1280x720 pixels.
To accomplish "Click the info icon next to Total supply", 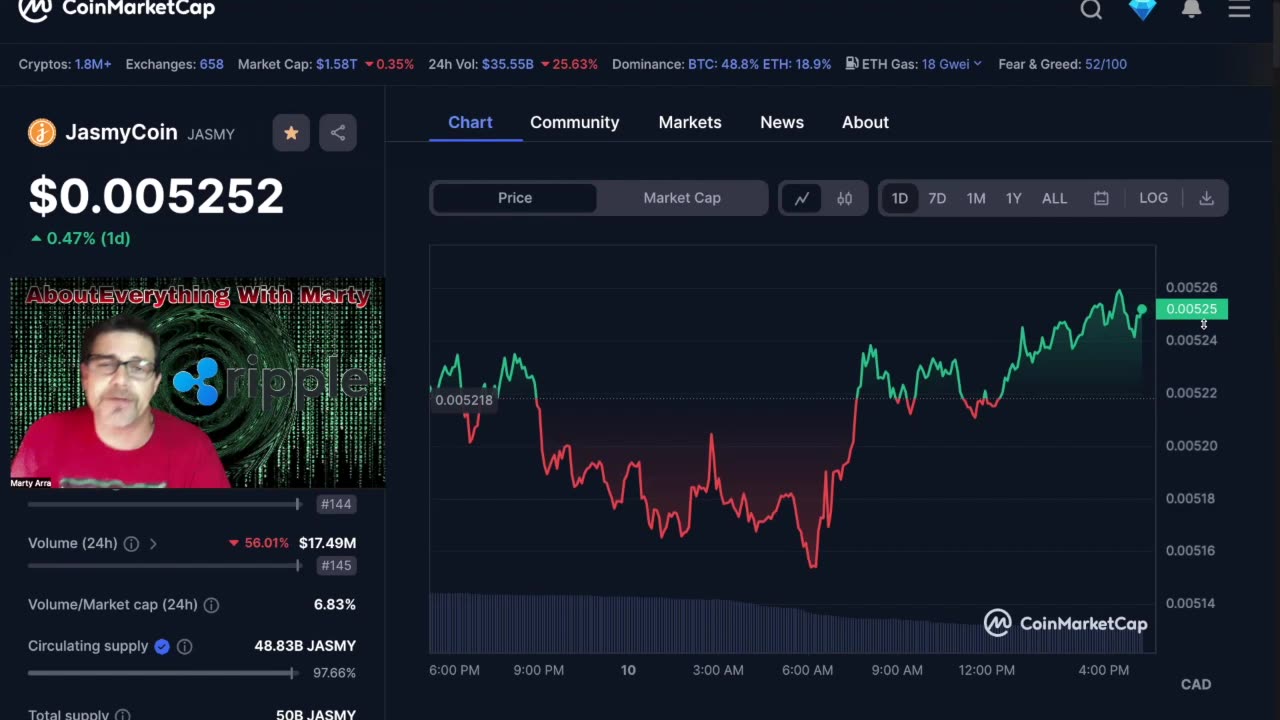I will 122,714.
